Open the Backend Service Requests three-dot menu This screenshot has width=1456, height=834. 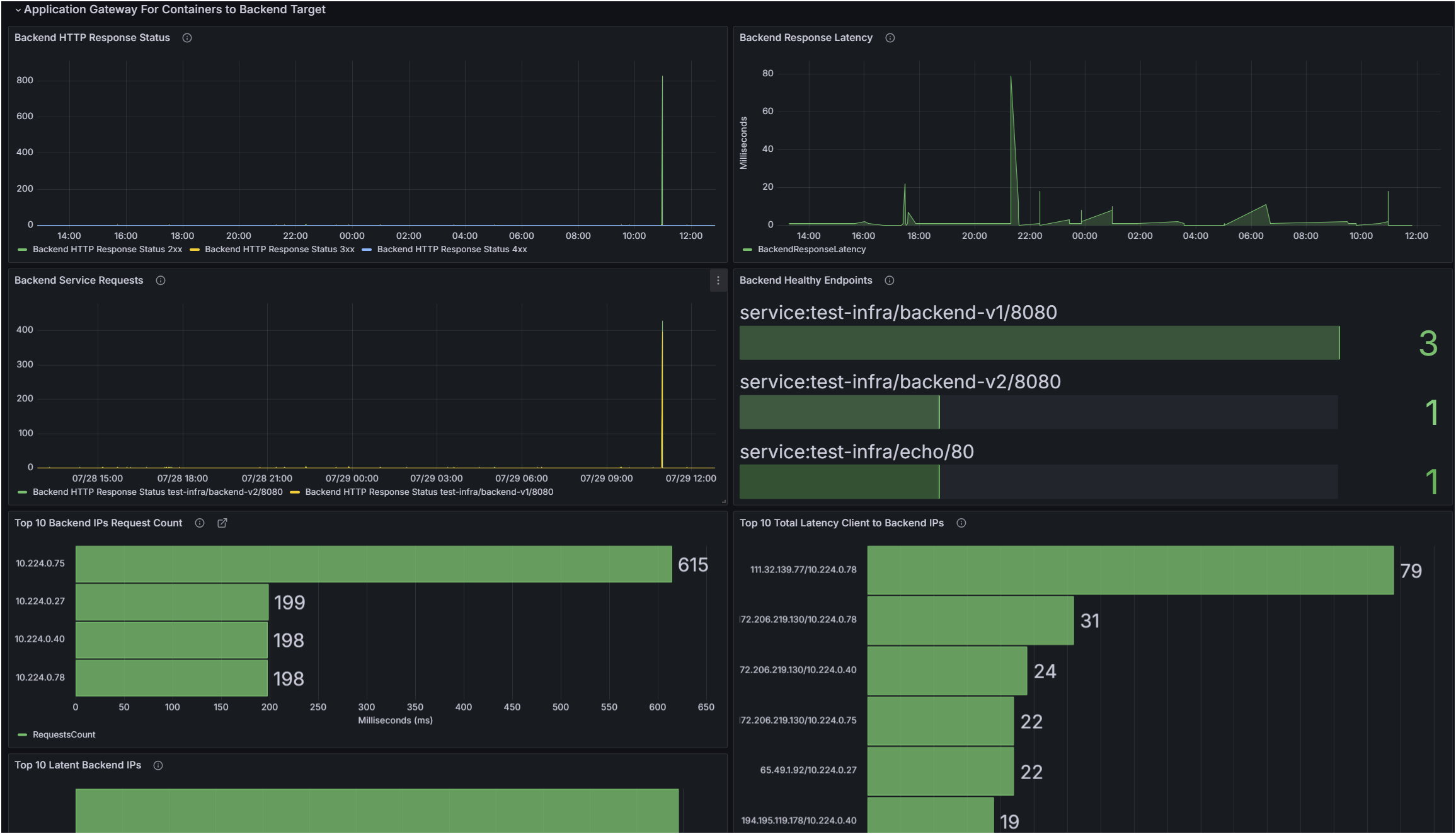pos(718,281)
